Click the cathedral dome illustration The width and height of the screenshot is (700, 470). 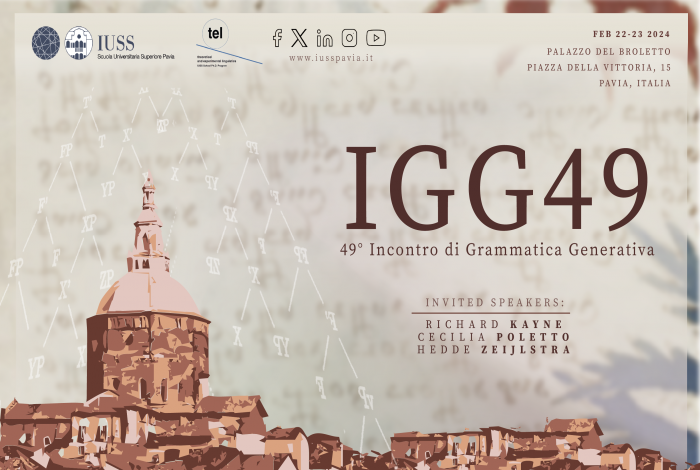pos(148,292)
